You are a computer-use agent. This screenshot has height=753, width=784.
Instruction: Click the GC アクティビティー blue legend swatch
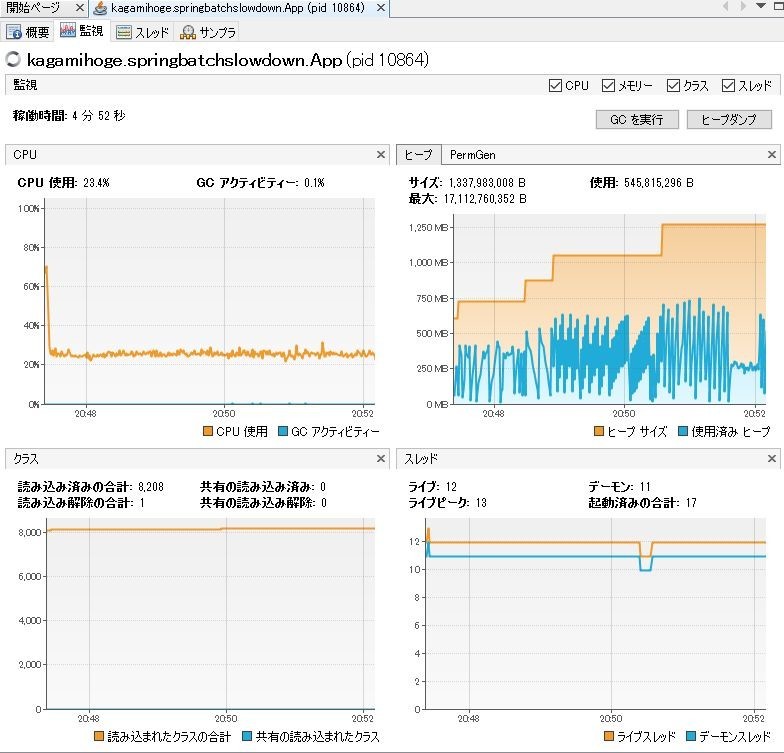(282, 431)
